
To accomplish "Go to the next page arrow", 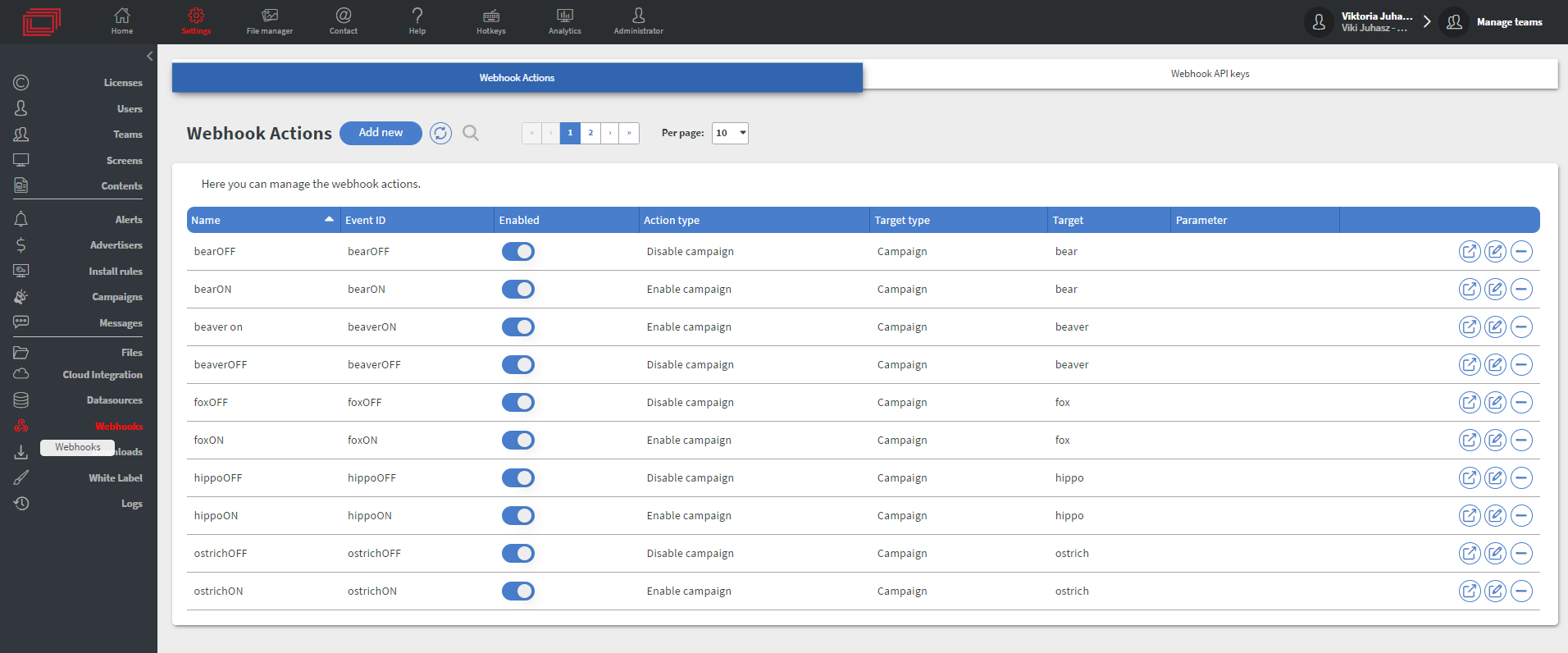I will coord(610,133).
